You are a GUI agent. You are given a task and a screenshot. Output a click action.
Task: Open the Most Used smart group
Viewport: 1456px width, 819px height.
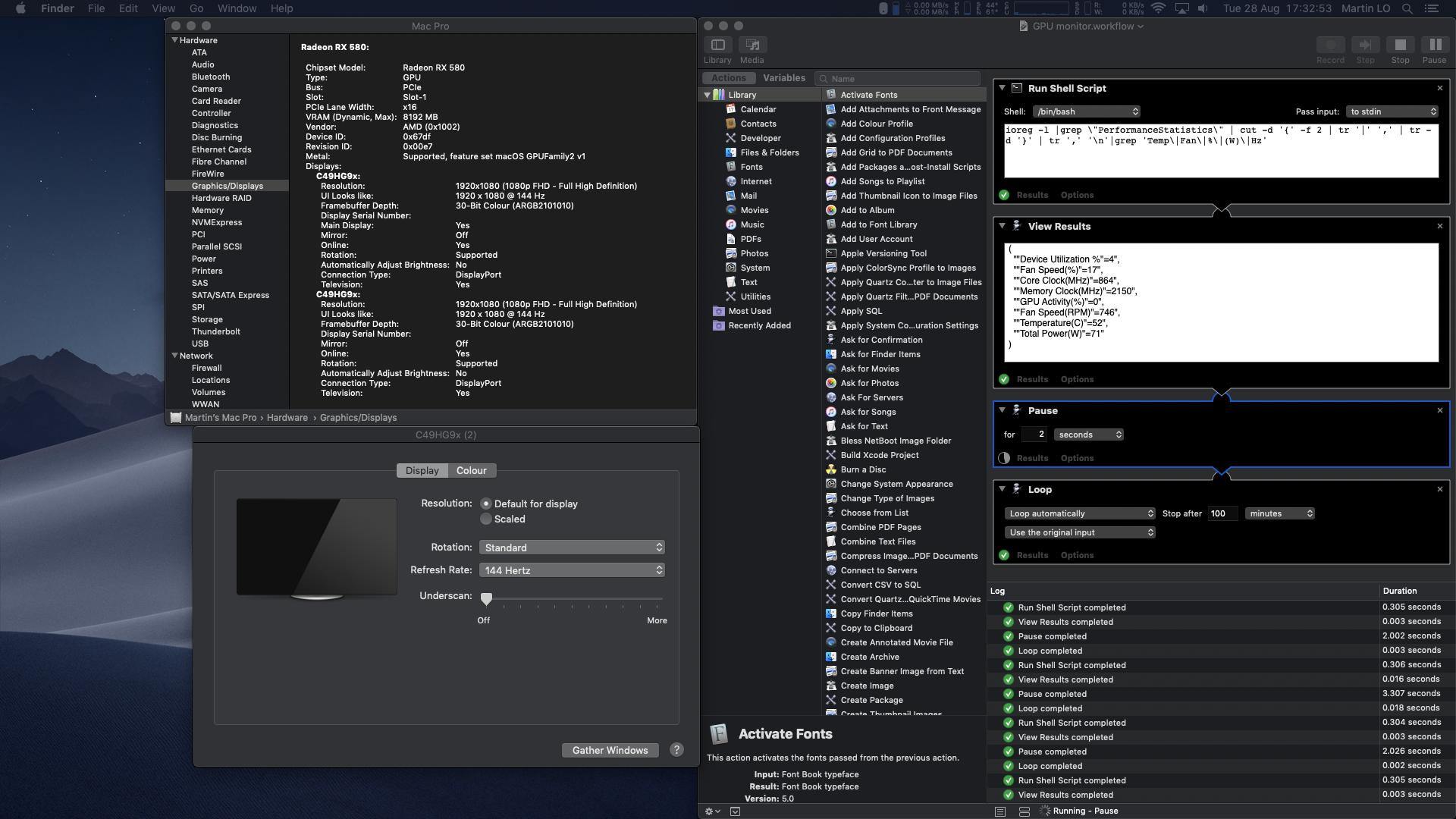pos(749,311)
